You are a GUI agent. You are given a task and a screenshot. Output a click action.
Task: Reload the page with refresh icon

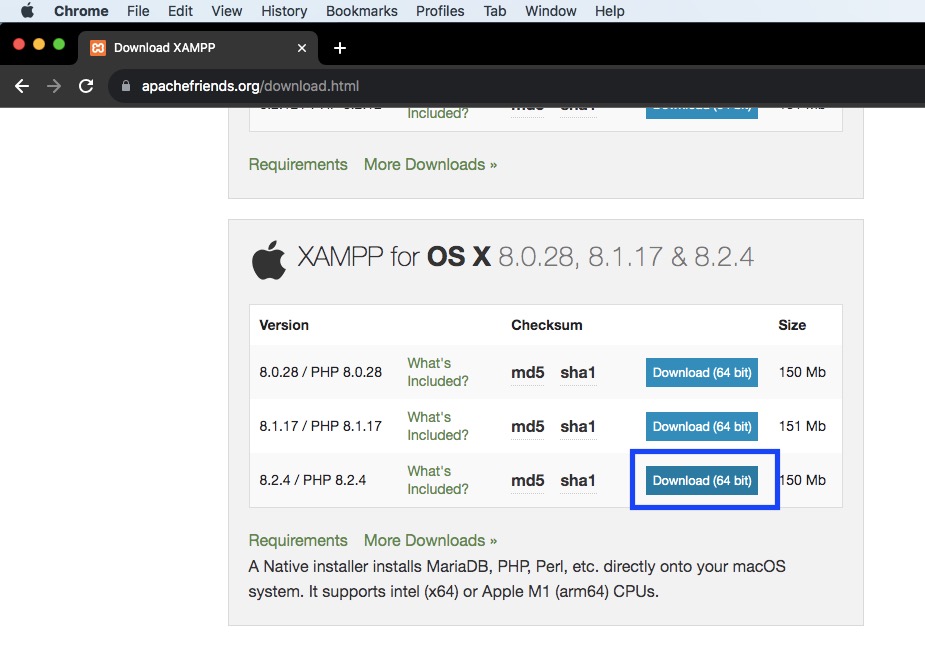86,86
